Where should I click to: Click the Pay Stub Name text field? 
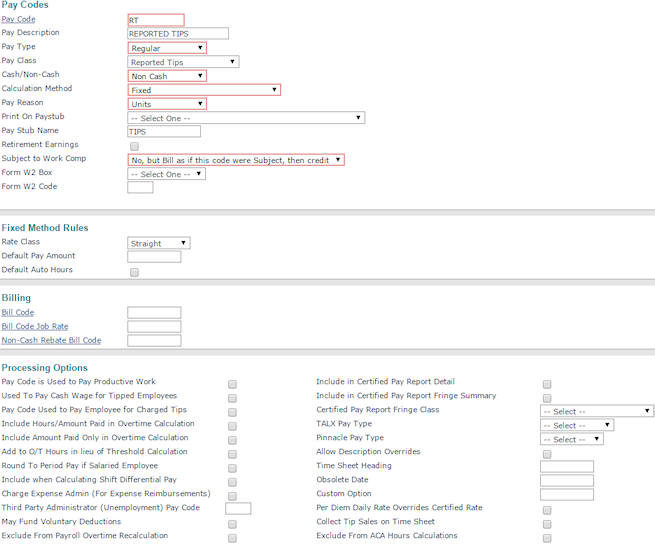coord(164,131)
